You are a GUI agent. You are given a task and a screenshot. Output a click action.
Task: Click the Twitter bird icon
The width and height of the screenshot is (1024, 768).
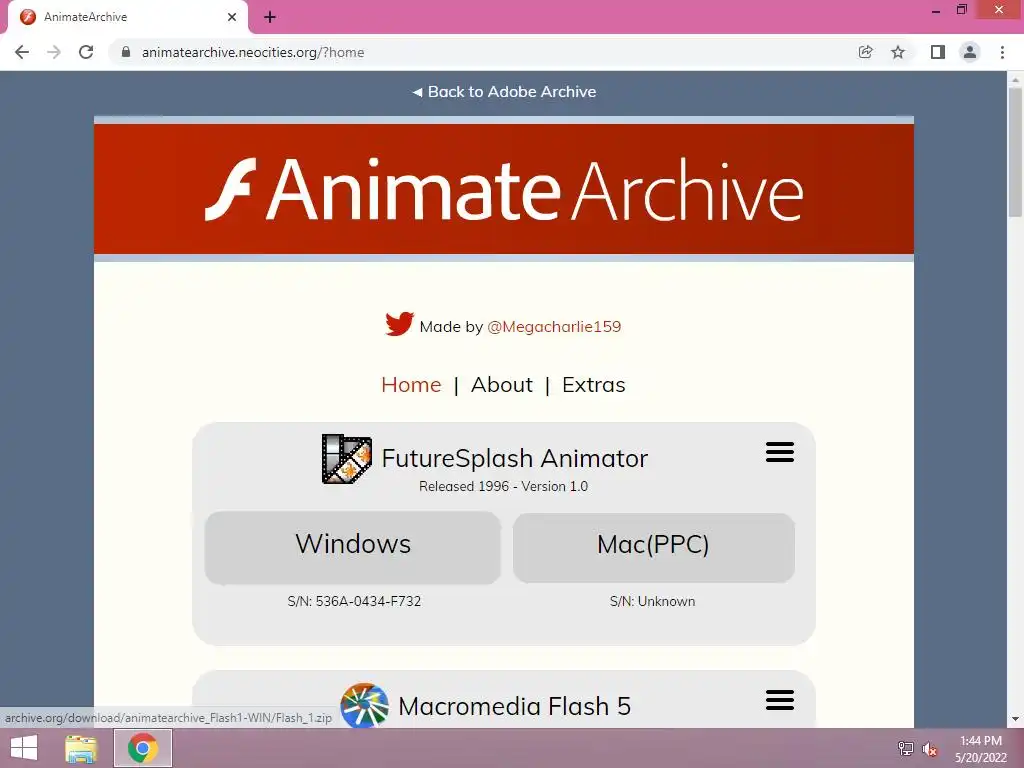pyautogui.click(x=399, y=324)
